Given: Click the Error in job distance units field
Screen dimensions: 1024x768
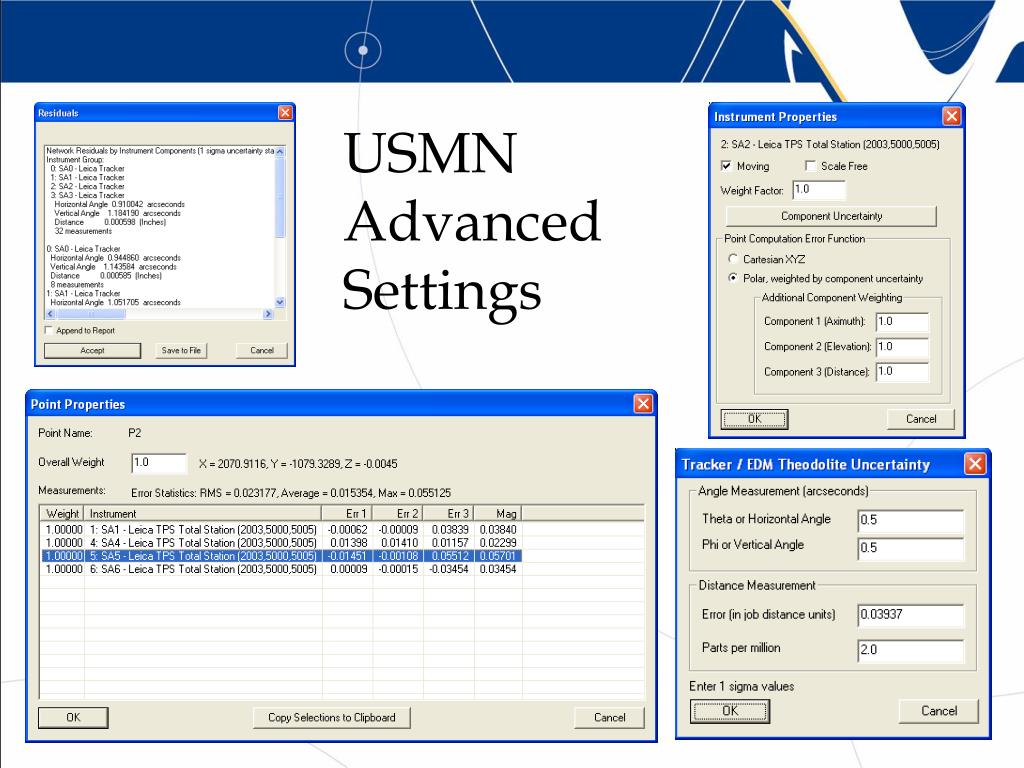Looking at the screenshot, I should coord(910,615).
